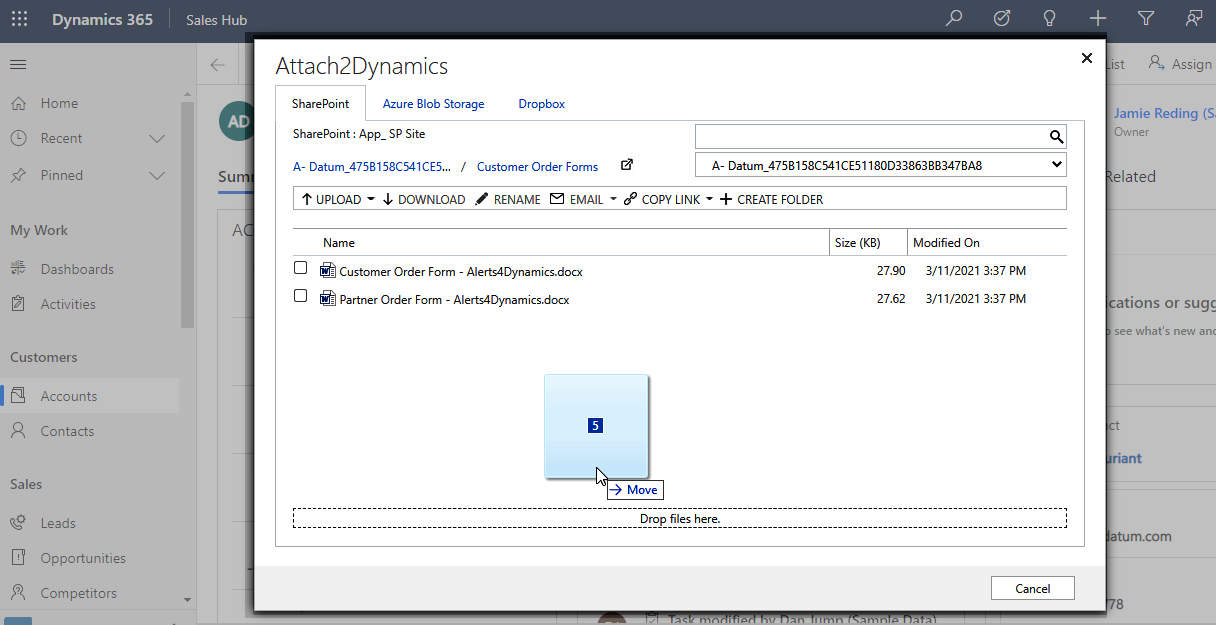The image size is (1216, 625).
Task: Click the Activities clipboard icon
Action: pos(18,304)
